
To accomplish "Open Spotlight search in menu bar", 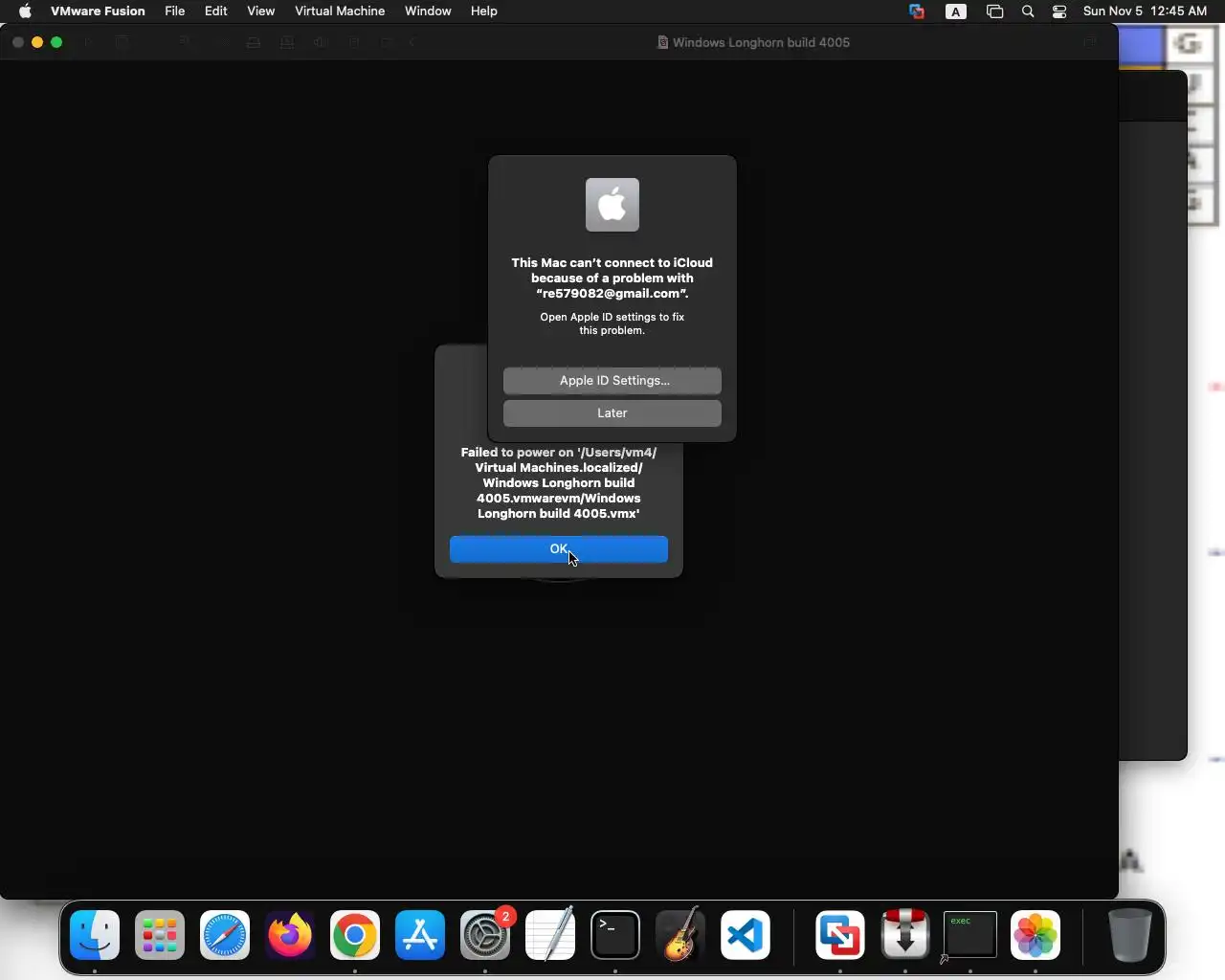I will click(x=1028, y=11).
